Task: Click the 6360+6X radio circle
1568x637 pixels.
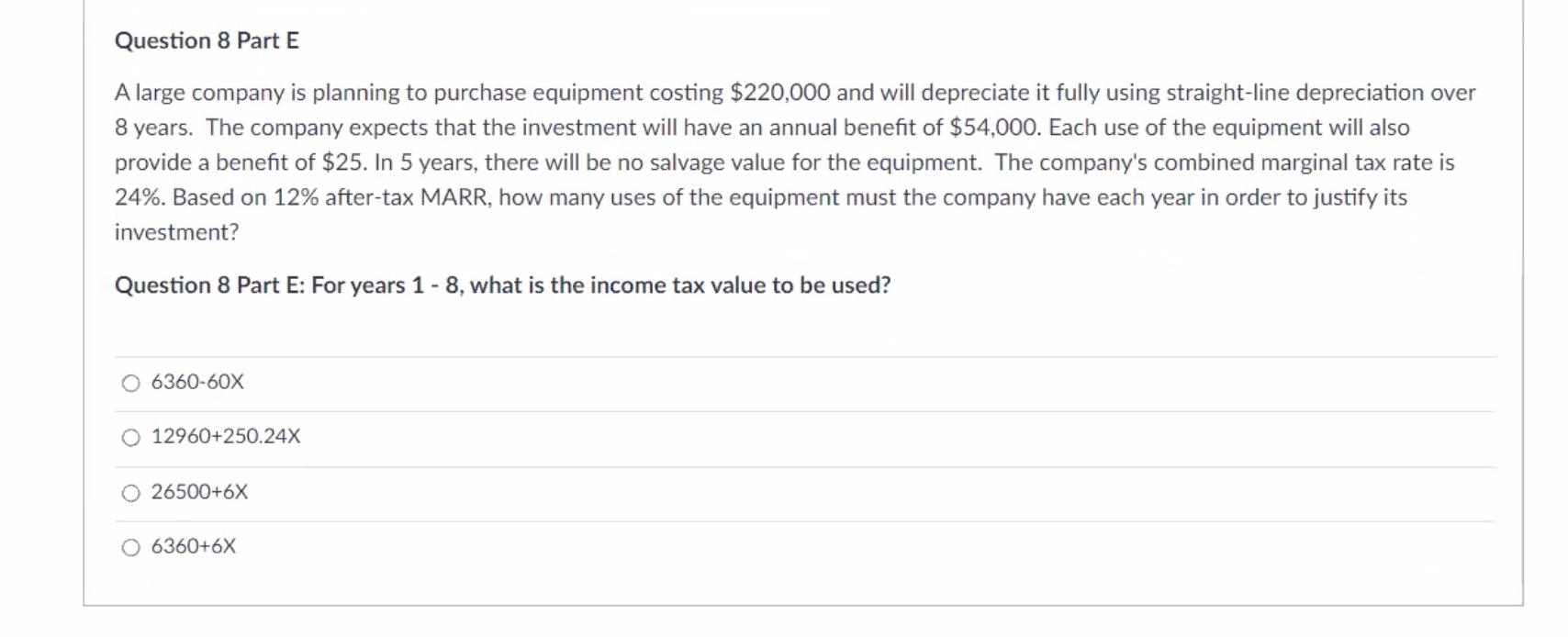Action: tap(131, 547)
